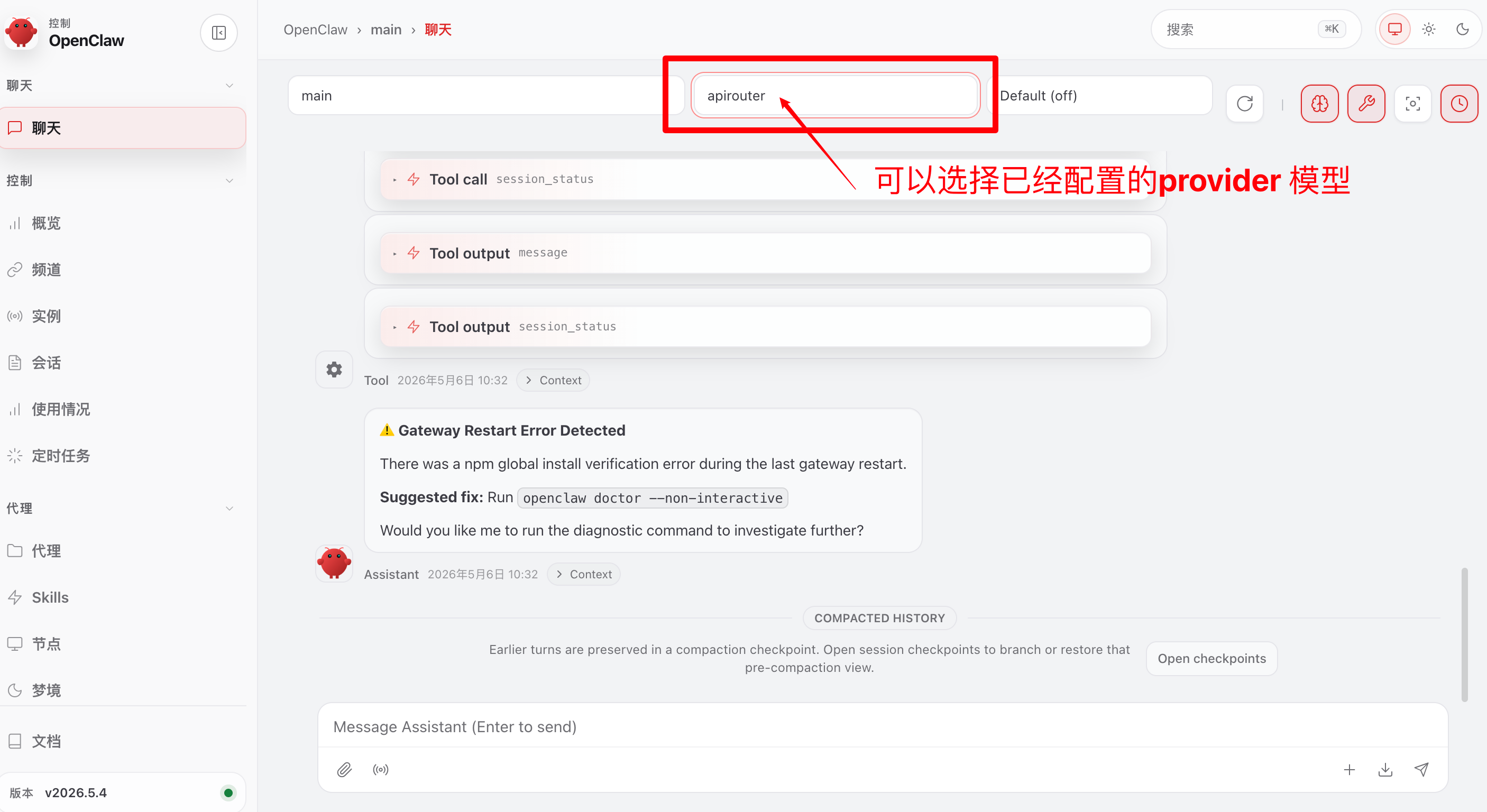Image resolution: width=1487 pixels, height=812 pixels.
Task: Focus the 搜索 search field
Action: point(1255,29)
